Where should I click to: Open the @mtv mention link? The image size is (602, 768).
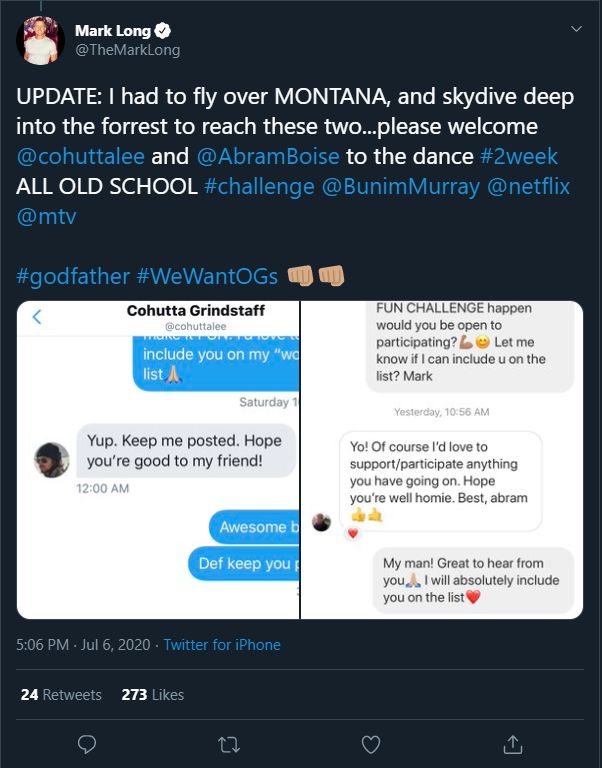(x=46, y=218)
